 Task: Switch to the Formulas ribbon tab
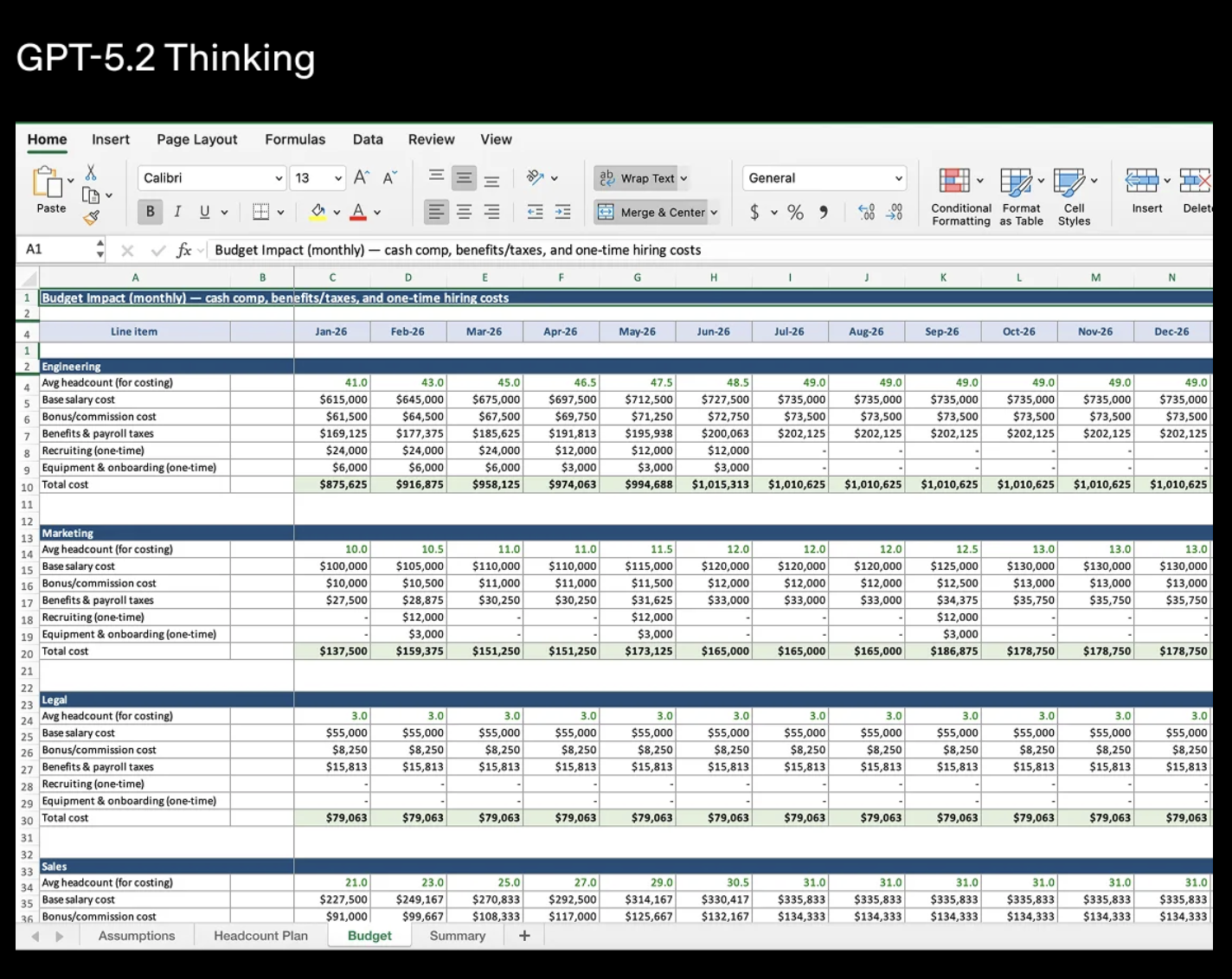295,139
